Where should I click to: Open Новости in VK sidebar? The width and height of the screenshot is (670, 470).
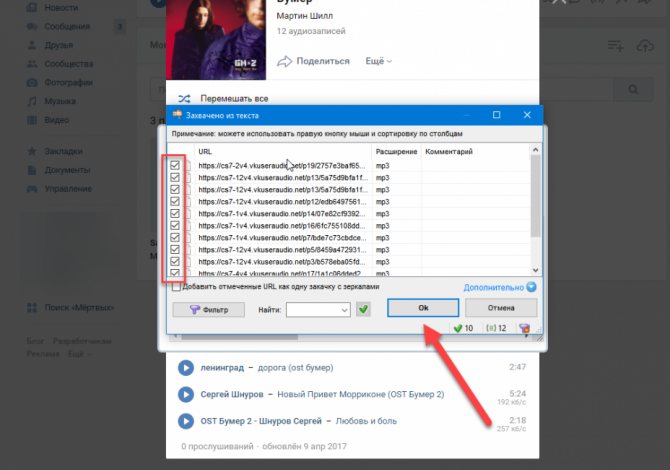[x=61, y=8]
